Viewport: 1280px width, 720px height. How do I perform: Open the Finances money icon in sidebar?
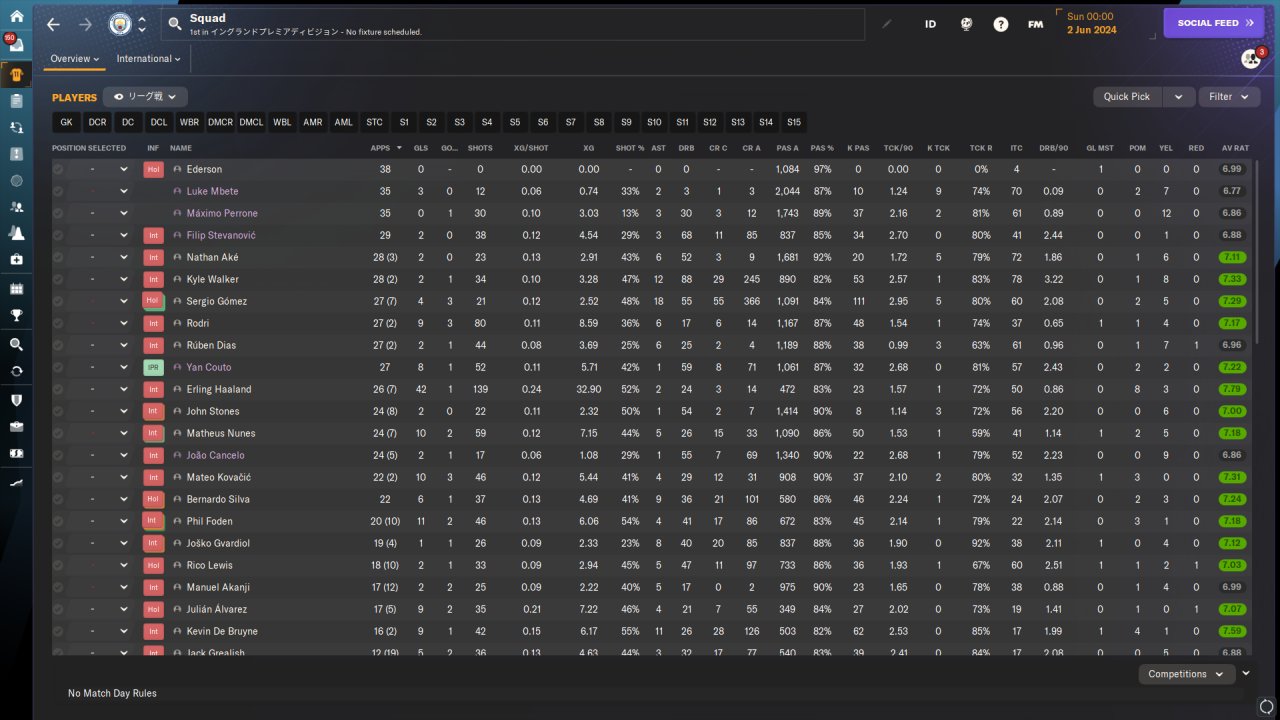pos(16,453)
